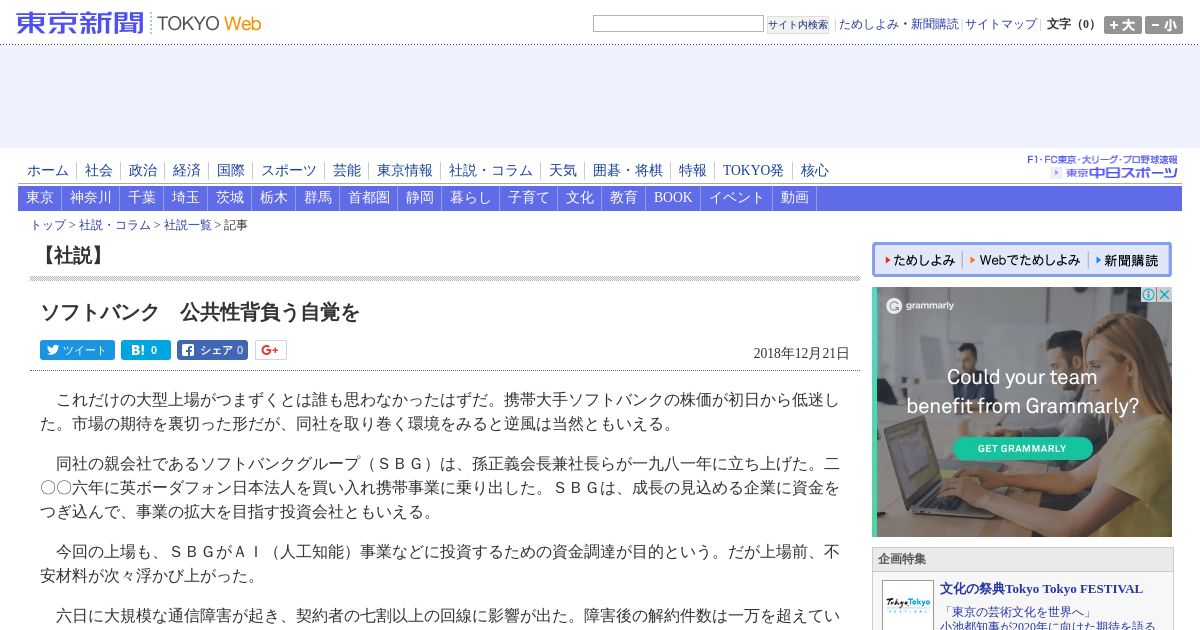Open the 社会 news section
This screenshot has height=630, width=1200.
(x=99, y=171)
